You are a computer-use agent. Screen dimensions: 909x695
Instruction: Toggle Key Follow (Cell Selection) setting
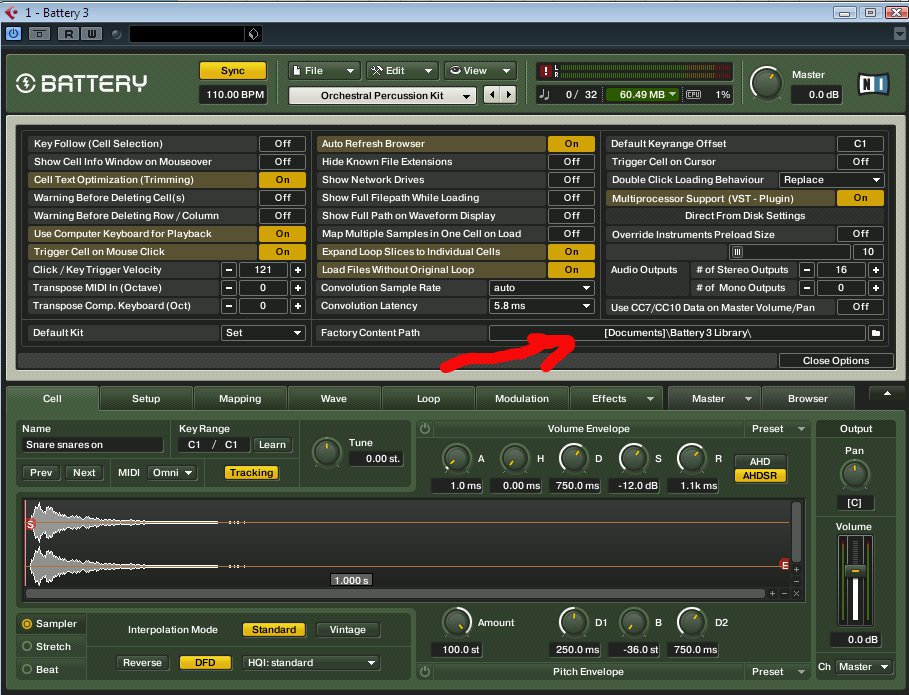tap(282, 144)
